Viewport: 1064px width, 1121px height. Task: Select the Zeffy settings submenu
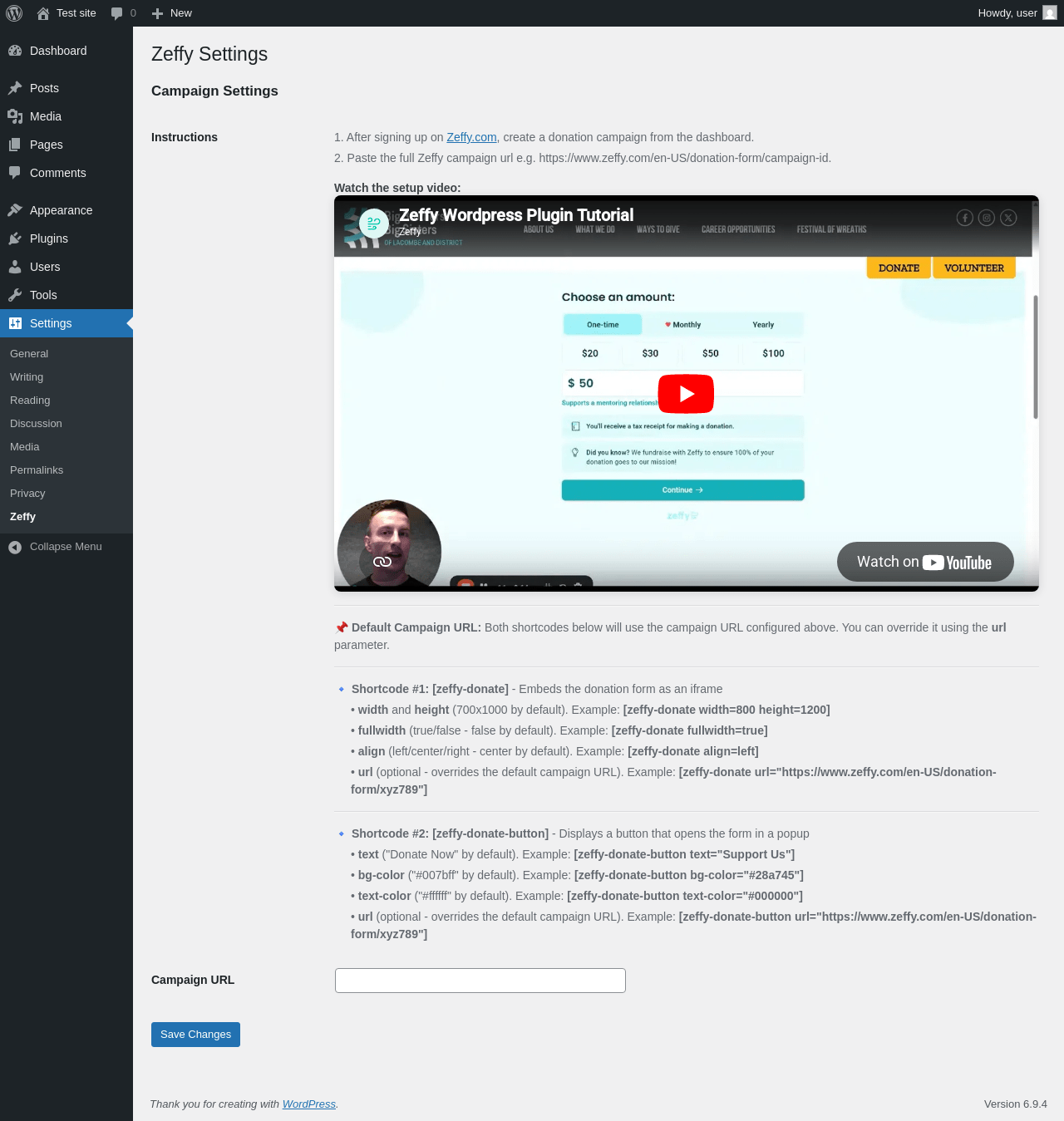[22, 517]
